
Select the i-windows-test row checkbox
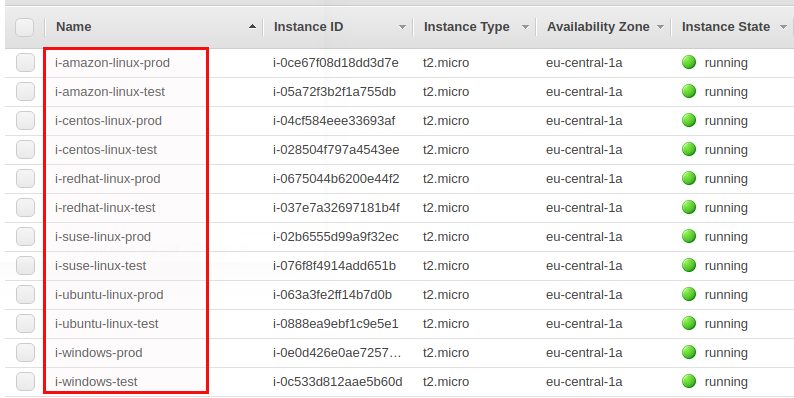[x=25, y=381]
